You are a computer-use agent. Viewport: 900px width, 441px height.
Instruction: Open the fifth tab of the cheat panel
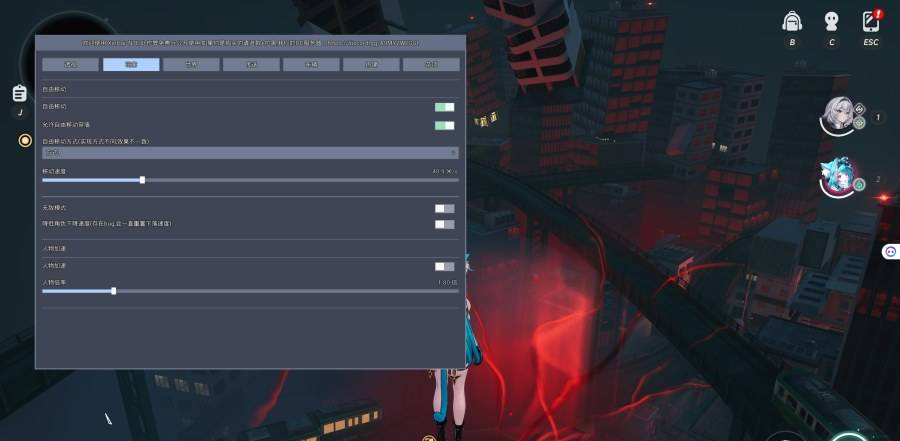tap(311, 64)
